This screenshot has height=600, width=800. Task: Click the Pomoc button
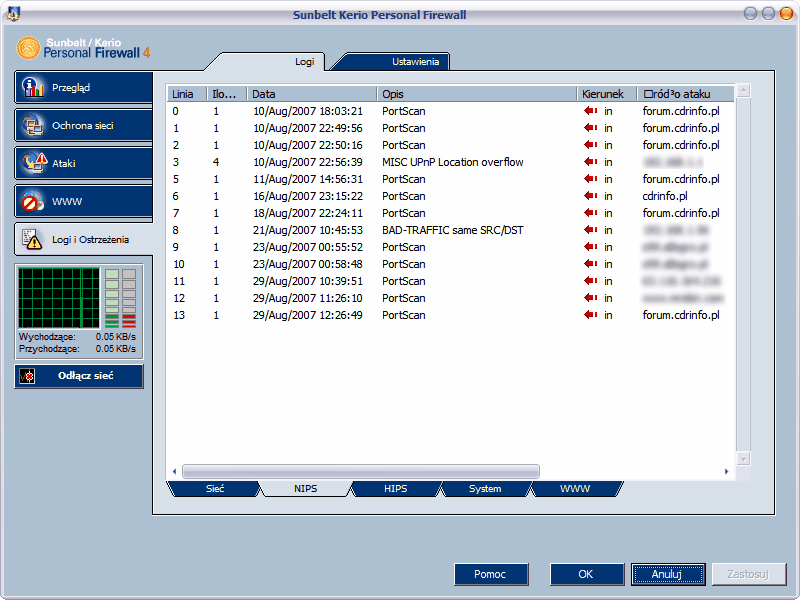tap(491, 574)
